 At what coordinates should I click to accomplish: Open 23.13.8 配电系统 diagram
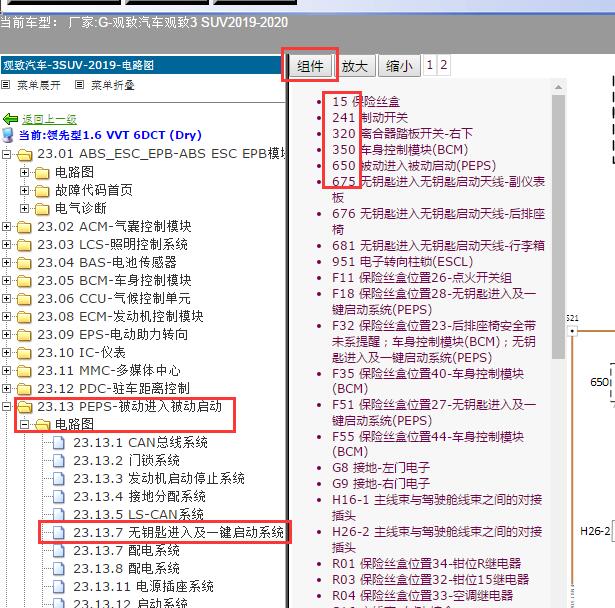[126, 568]
